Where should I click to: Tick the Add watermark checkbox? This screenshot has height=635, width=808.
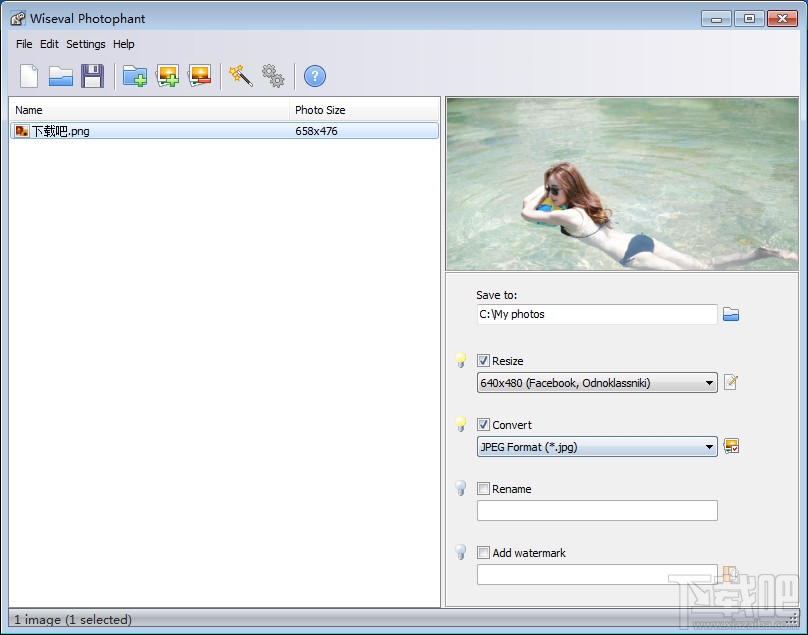tap(484, 553)
